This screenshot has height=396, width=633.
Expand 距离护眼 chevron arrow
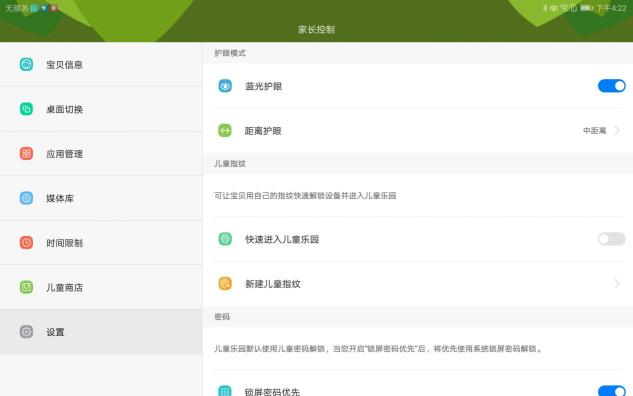tap(617, 130)
